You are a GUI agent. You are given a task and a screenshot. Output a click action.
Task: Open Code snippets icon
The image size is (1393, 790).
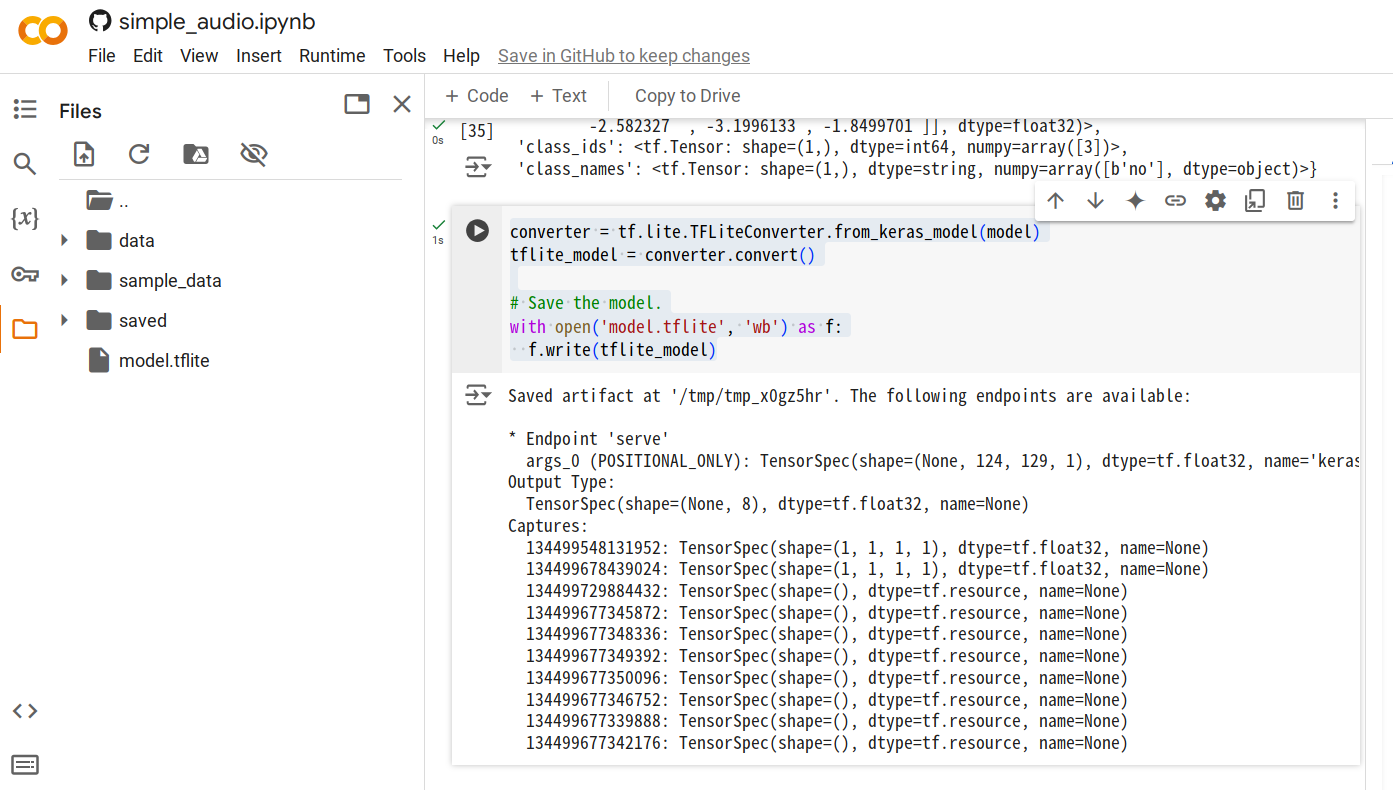coord(25,711)
